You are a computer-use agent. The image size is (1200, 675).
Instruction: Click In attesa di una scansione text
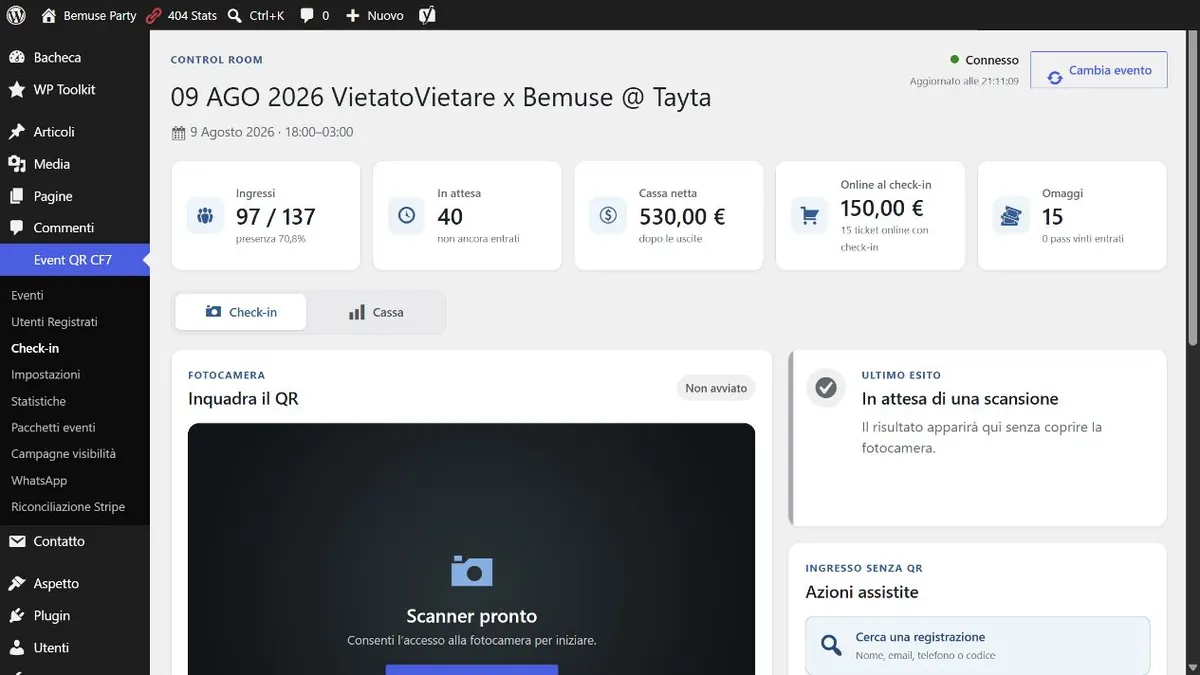(x=960, y=398)
